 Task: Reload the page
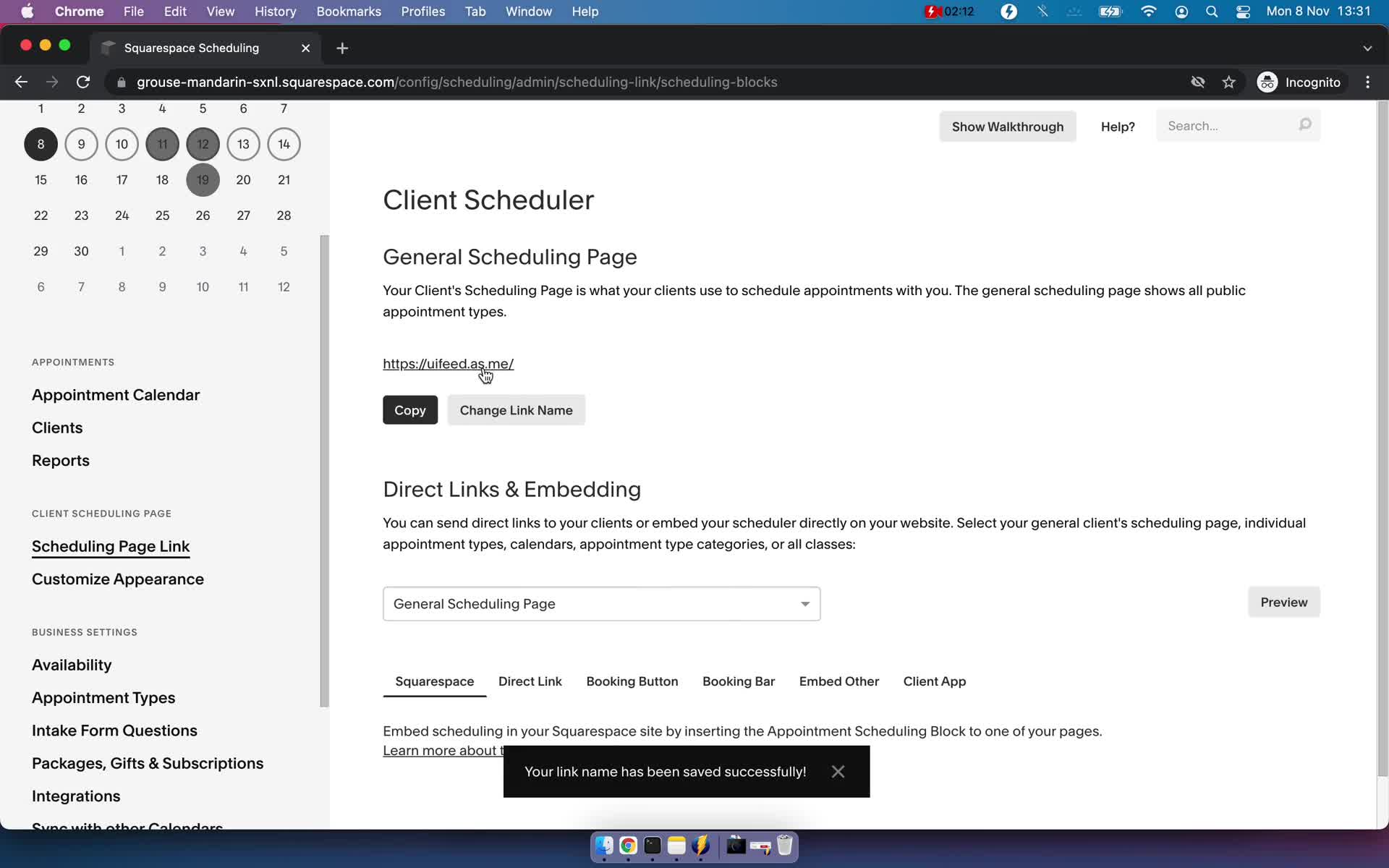tap(83, 82)
